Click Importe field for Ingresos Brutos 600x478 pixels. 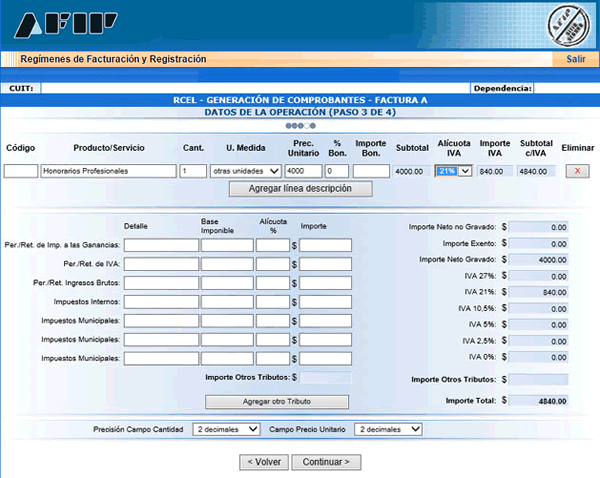(x=325, y=283)
